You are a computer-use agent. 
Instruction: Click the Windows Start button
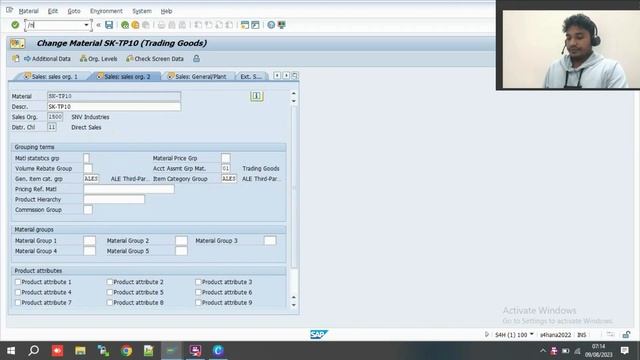tap(11, 351)
